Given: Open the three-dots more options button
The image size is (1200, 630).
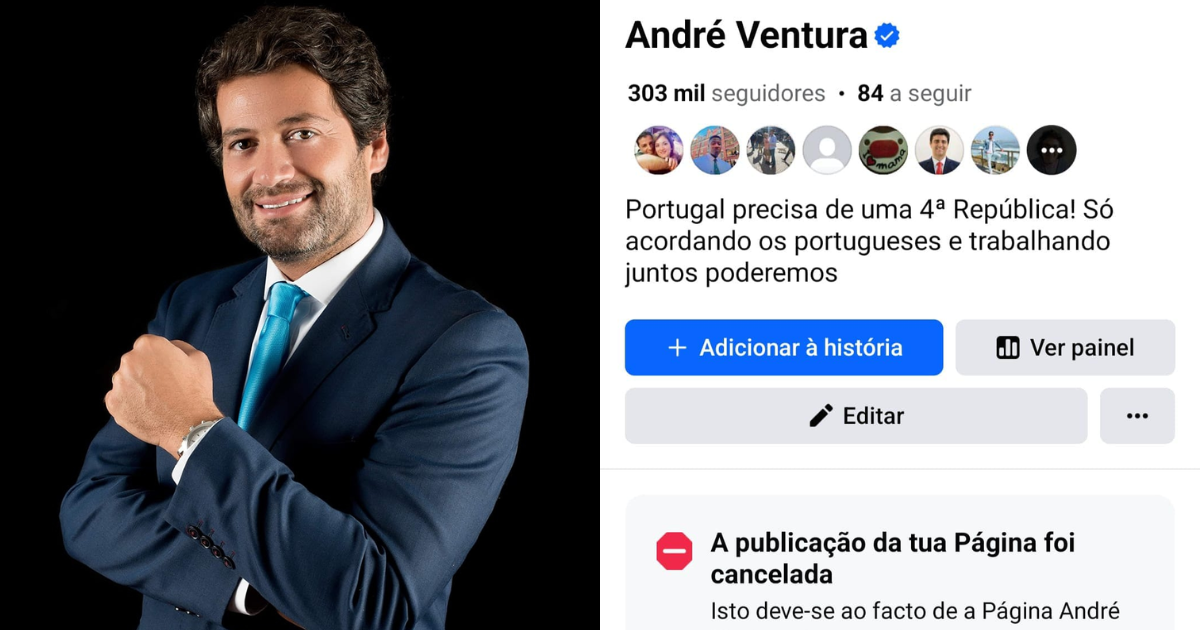Looking at the screenshot, I should point(1137,416).
